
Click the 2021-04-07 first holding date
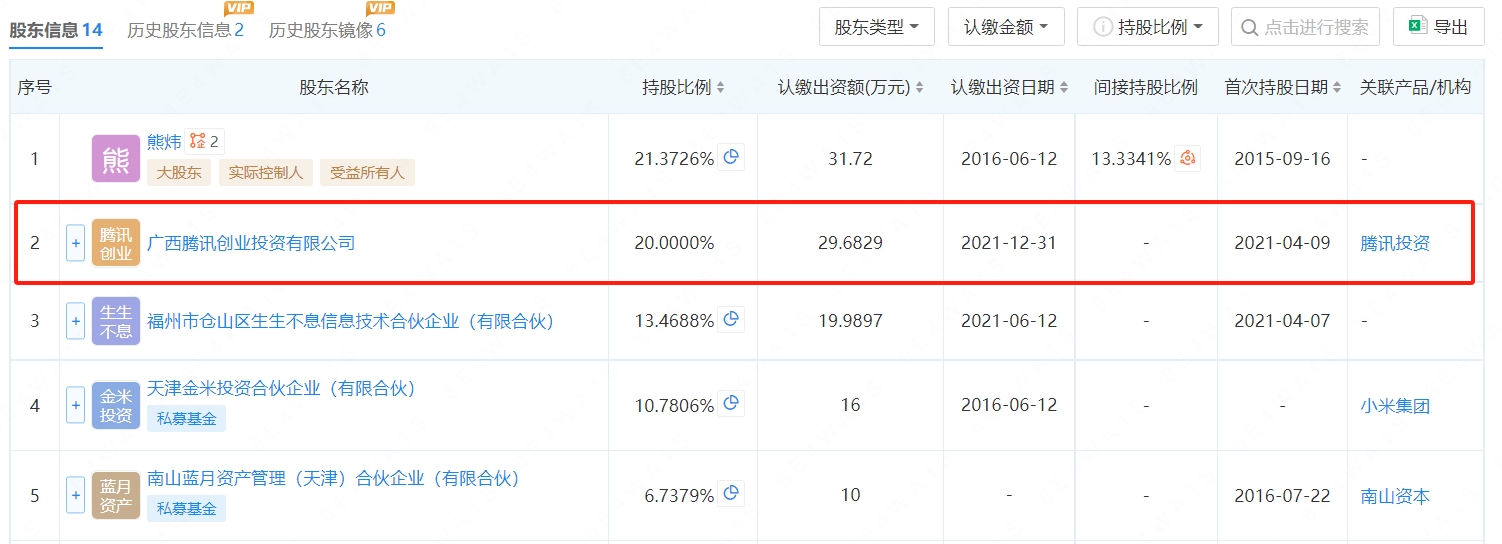click(1282, 321)
